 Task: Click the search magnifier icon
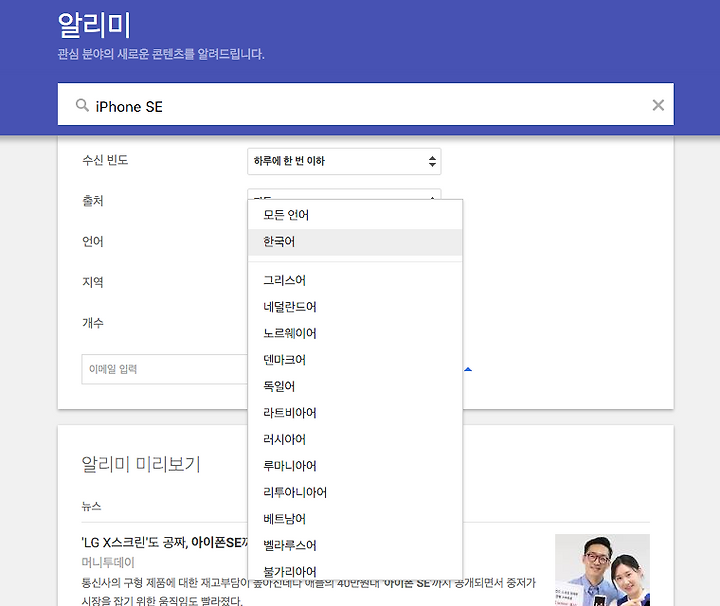pos(82,105)
